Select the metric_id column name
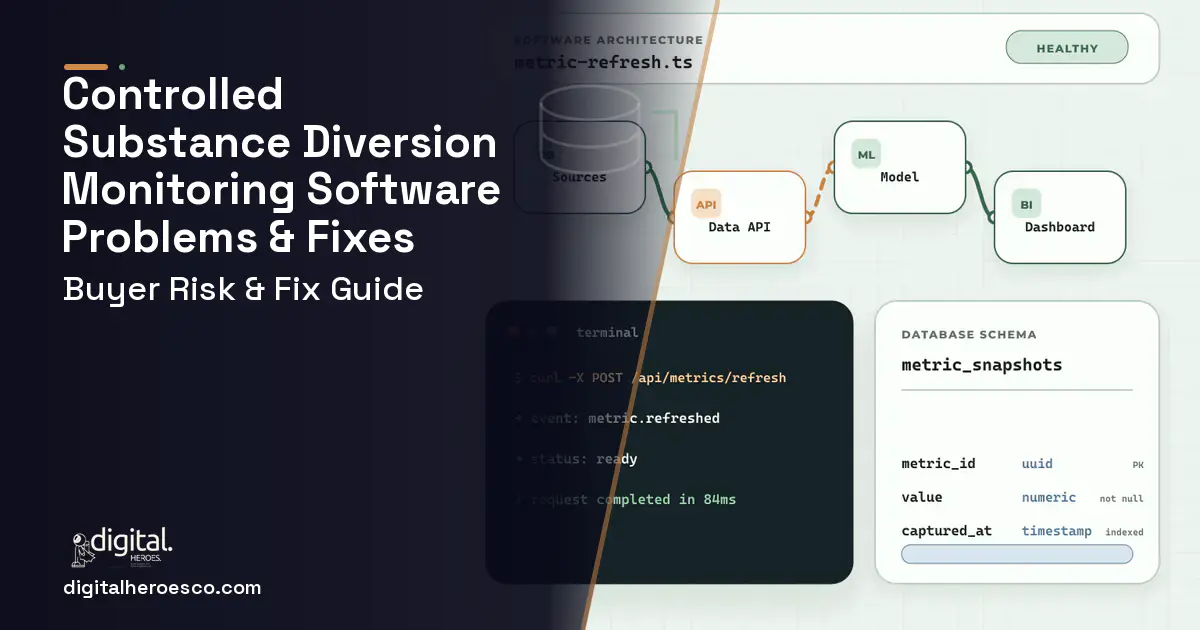This screenshot has height=630, width=1200. pyautogui.click(x=938, y=464)
